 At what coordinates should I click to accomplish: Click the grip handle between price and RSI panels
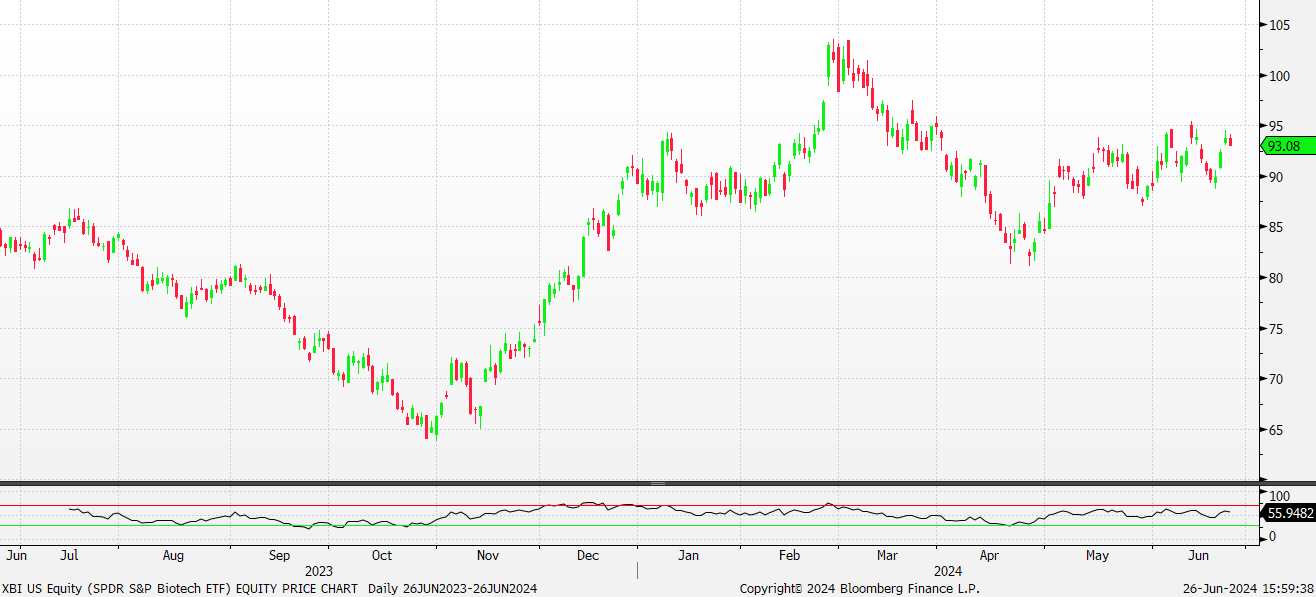657,483
